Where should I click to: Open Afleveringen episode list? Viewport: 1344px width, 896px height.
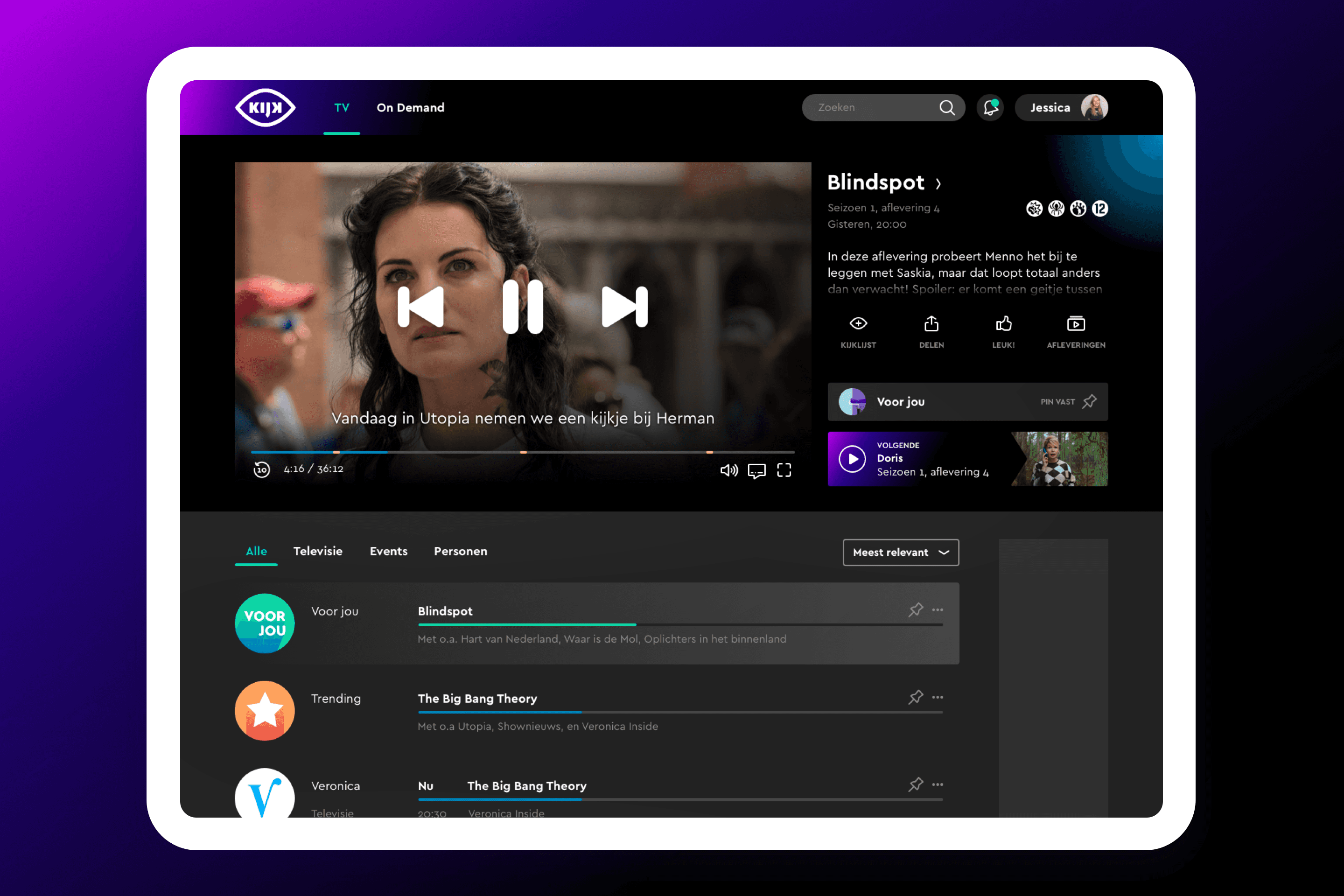click(1076, 332)
